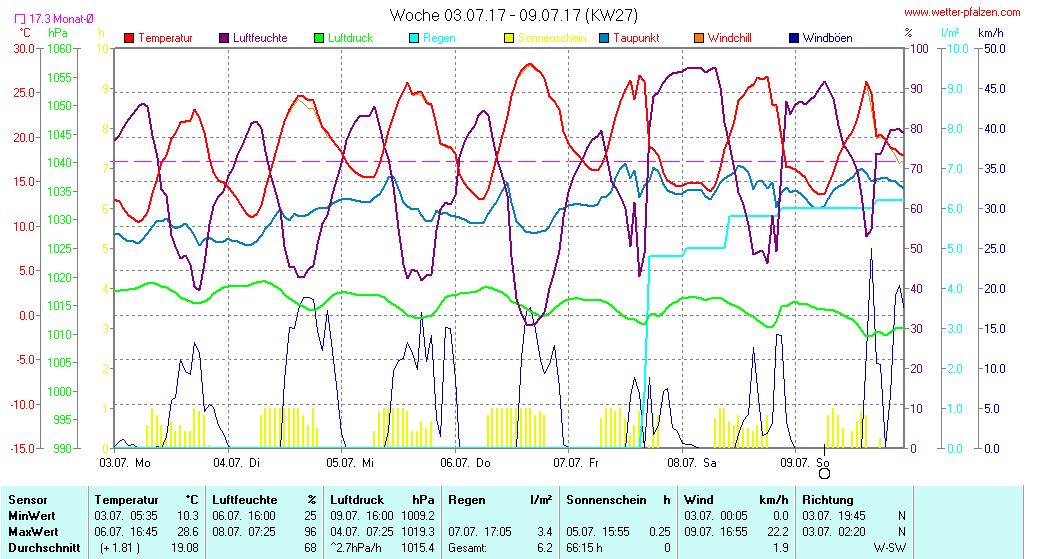Click the average temperature value 19.08
This screenshot has width=1058, height=559.
pos(185,548)
